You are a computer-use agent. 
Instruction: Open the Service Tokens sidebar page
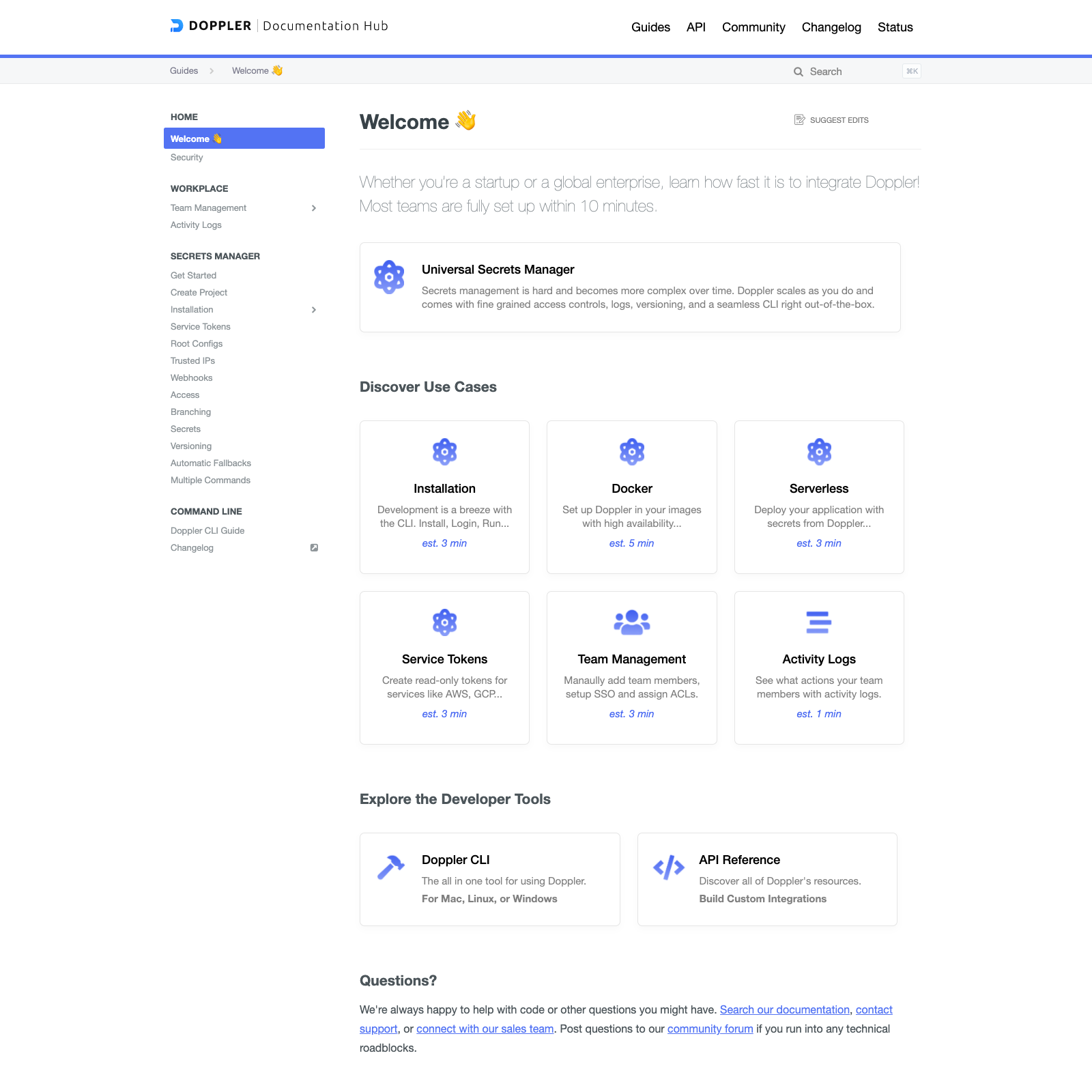(x=201, y=327)
